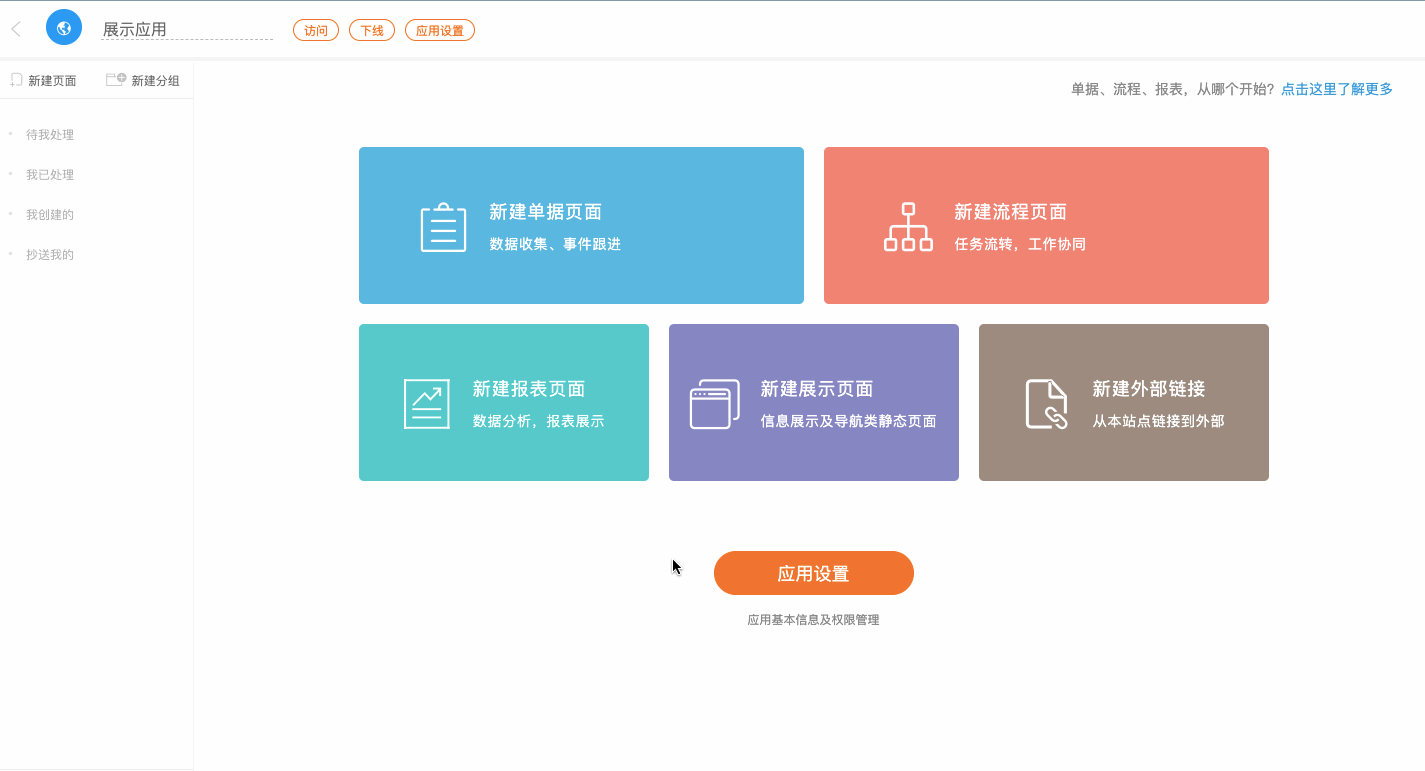Open 抄送我的 in sidebar

[50, 255]
